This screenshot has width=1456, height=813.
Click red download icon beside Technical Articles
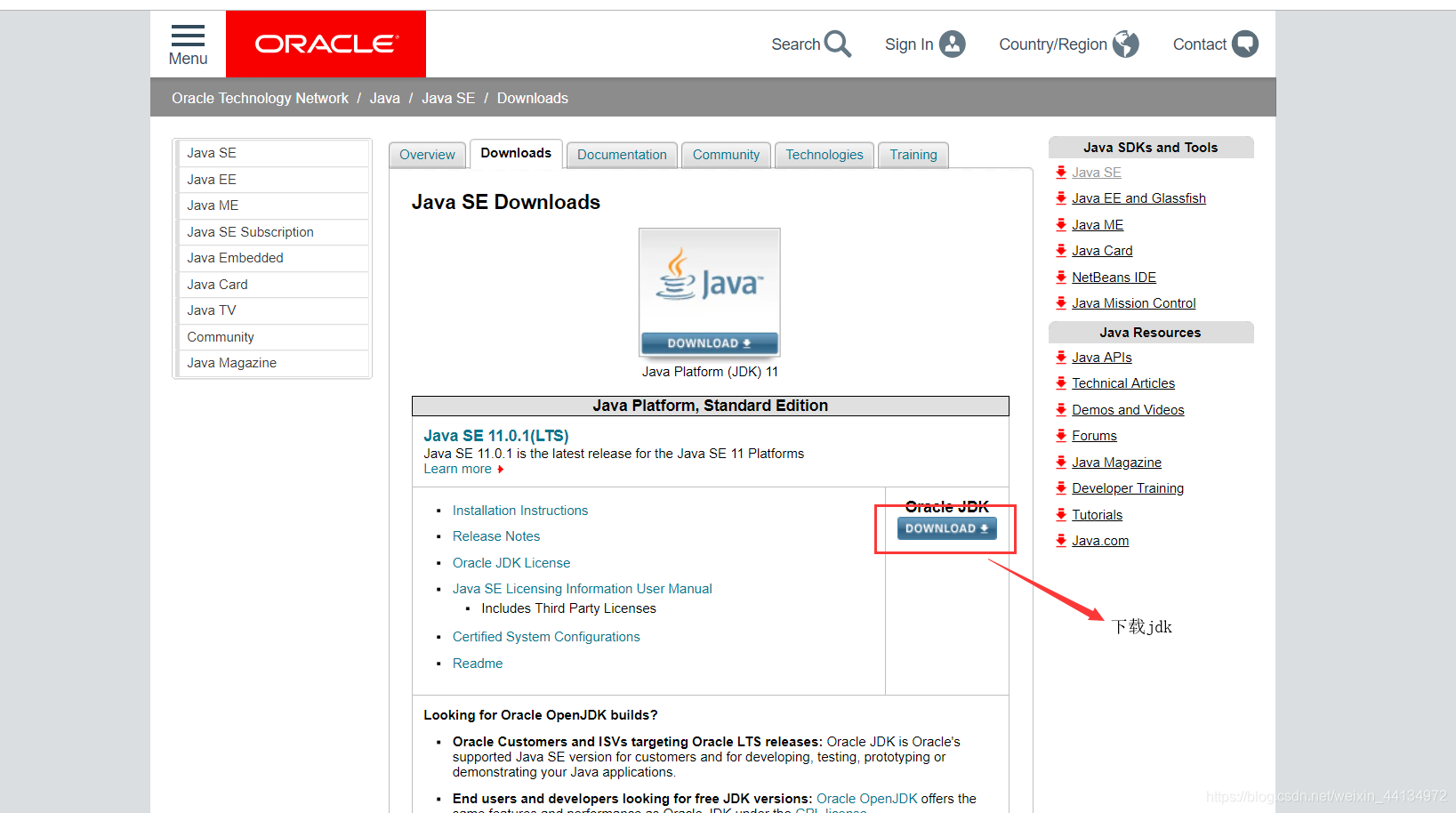[1060, 383]
